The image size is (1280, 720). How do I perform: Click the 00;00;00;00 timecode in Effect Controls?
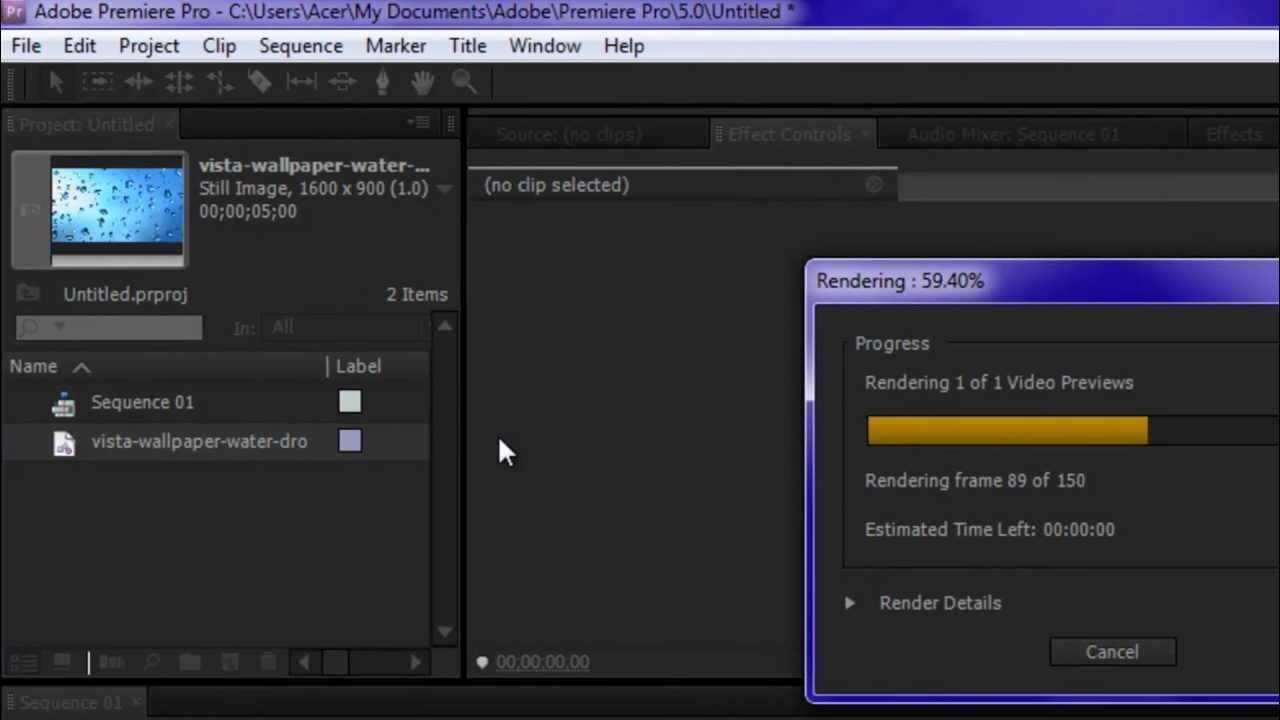[542, 662]
